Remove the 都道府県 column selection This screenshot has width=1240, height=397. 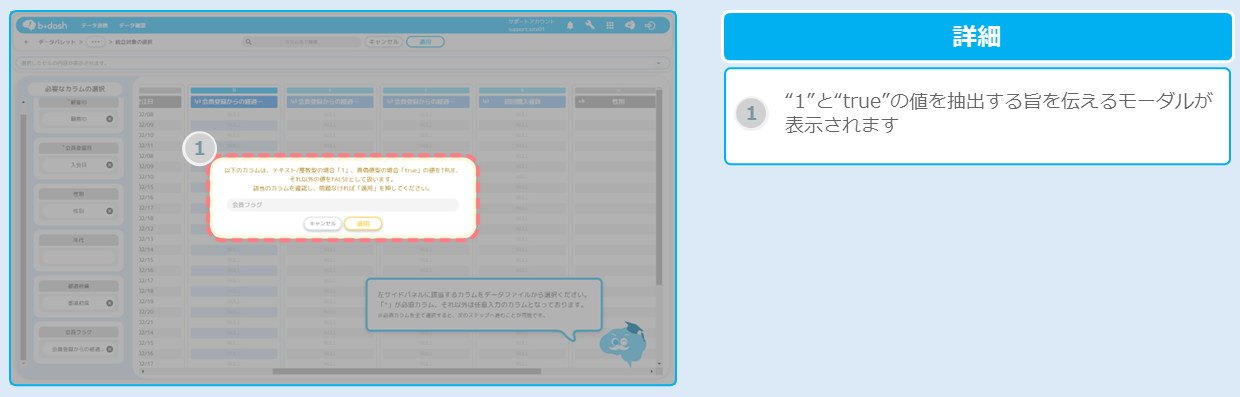(110, 301)
